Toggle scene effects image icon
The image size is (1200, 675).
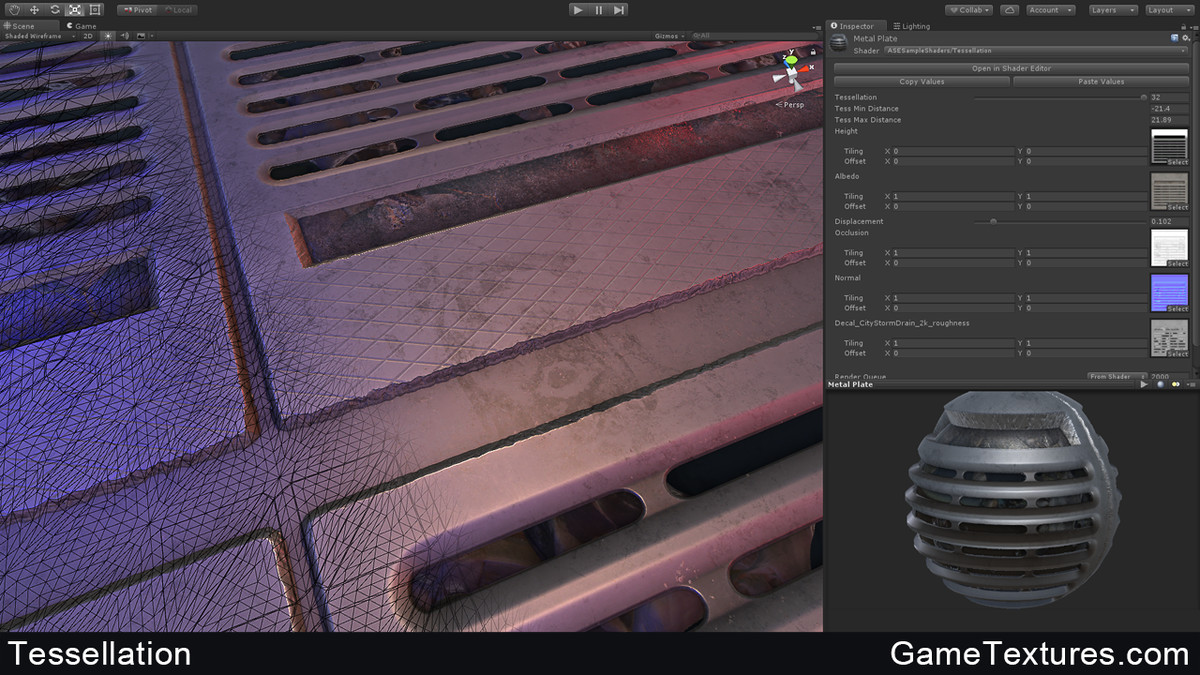point(142,36)
